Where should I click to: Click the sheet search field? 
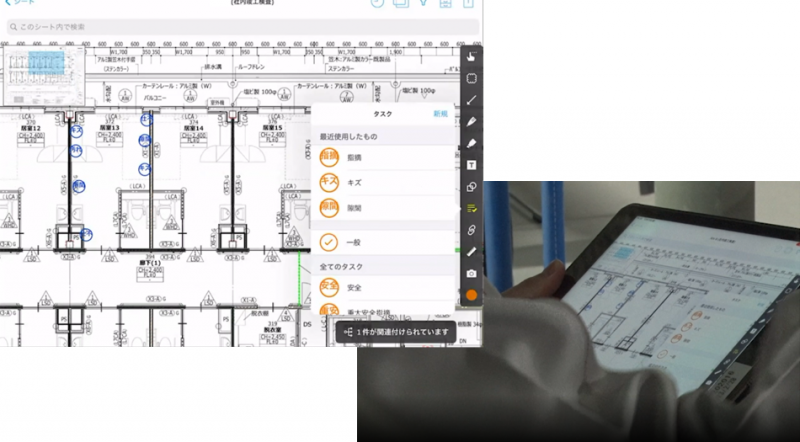point(243,27)
